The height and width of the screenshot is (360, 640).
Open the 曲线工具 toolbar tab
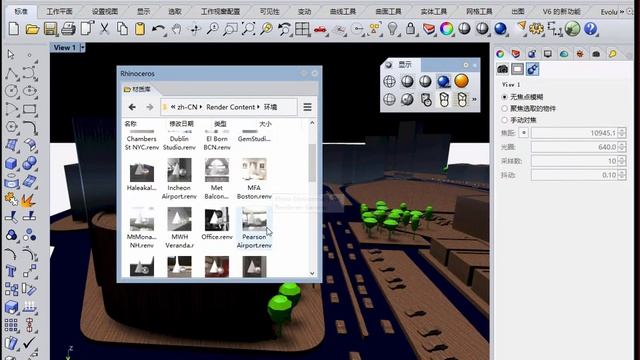(343, 11)
